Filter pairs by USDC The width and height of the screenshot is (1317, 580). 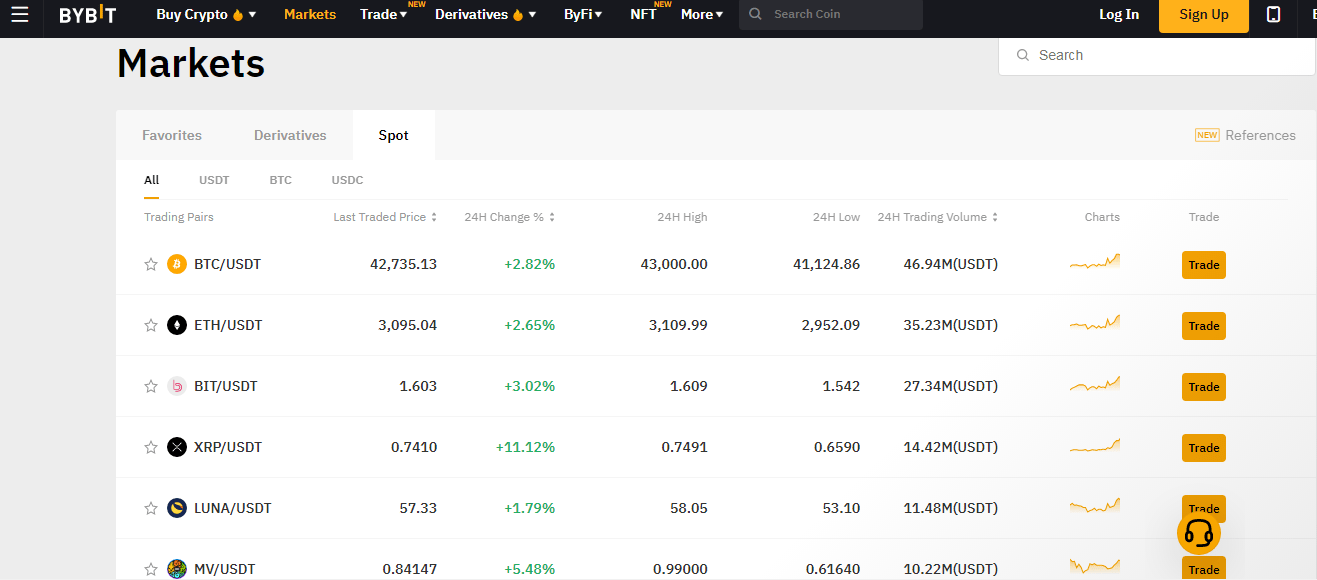[x=347, y=180]
